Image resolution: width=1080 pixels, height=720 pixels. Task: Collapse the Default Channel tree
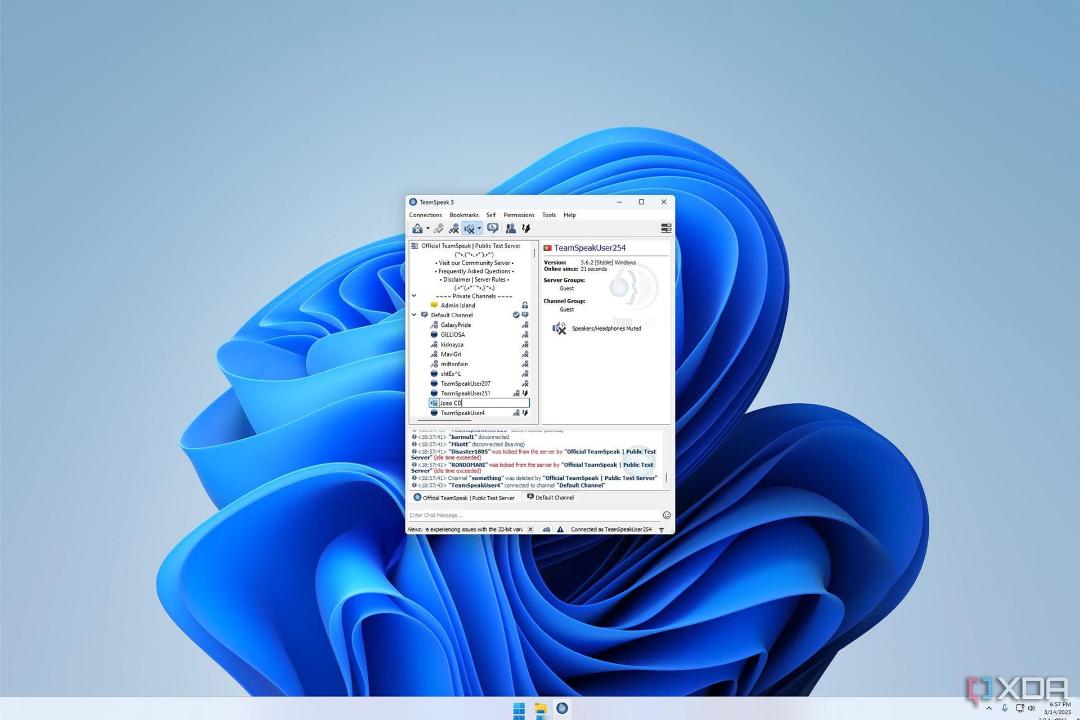(x=414, y=315)
